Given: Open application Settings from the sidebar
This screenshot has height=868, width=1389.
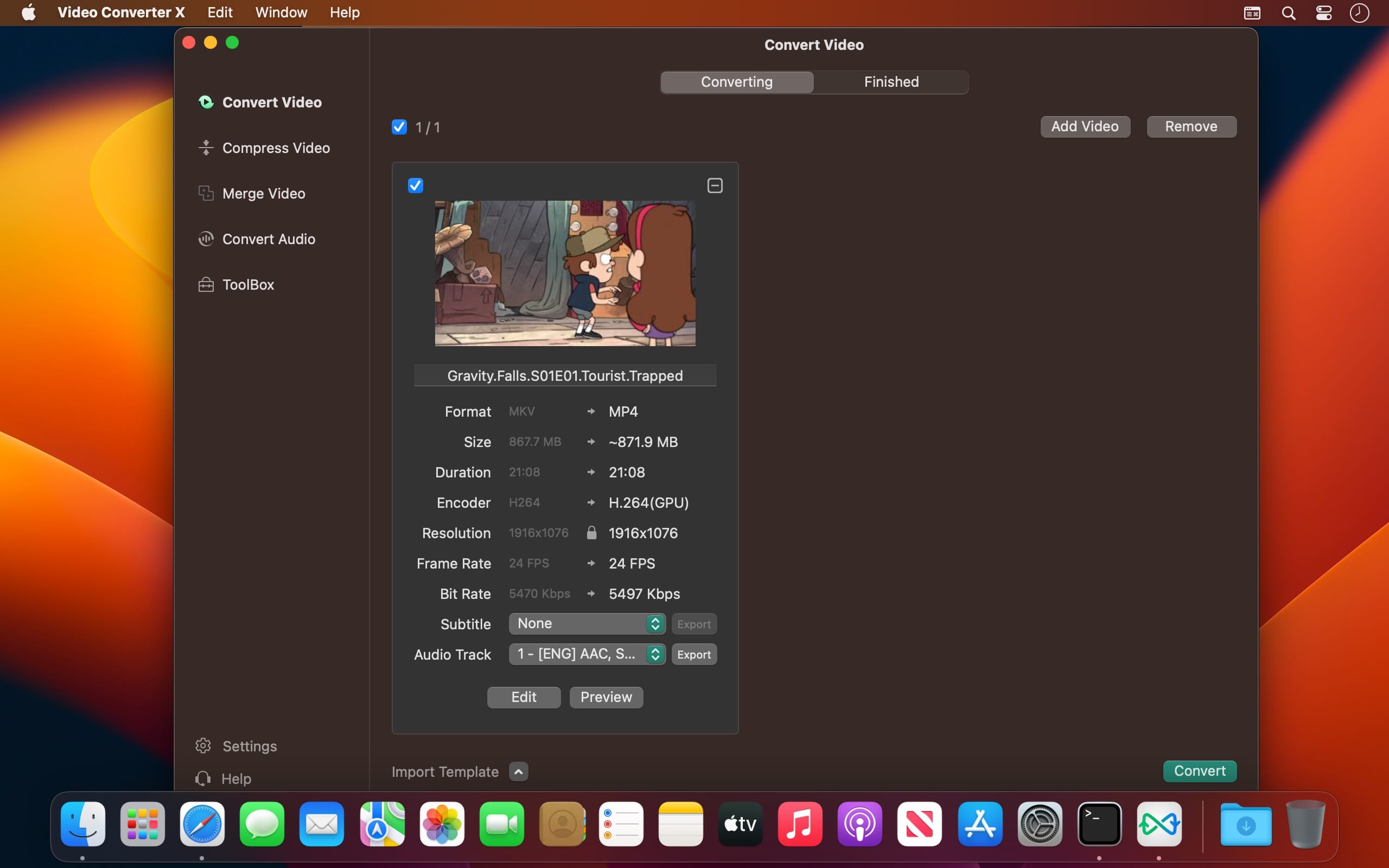Looking at the screenshot, I should 250,746.
